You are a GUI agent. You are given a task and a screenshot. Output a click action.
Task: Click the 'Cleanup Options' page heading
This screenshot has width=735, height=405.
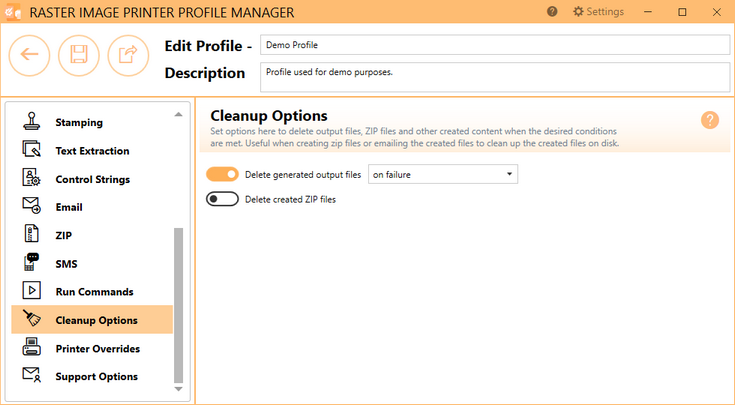click(269, 115)
